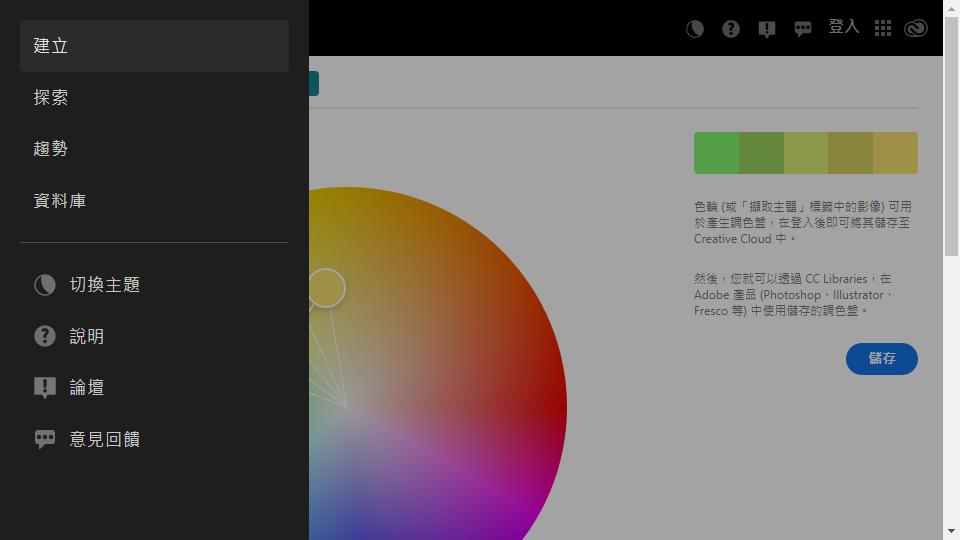Select the fifth tan palette swatch
Image resolution: width=960 pixels, height=540 pixels.
click(x=895, y=153)
